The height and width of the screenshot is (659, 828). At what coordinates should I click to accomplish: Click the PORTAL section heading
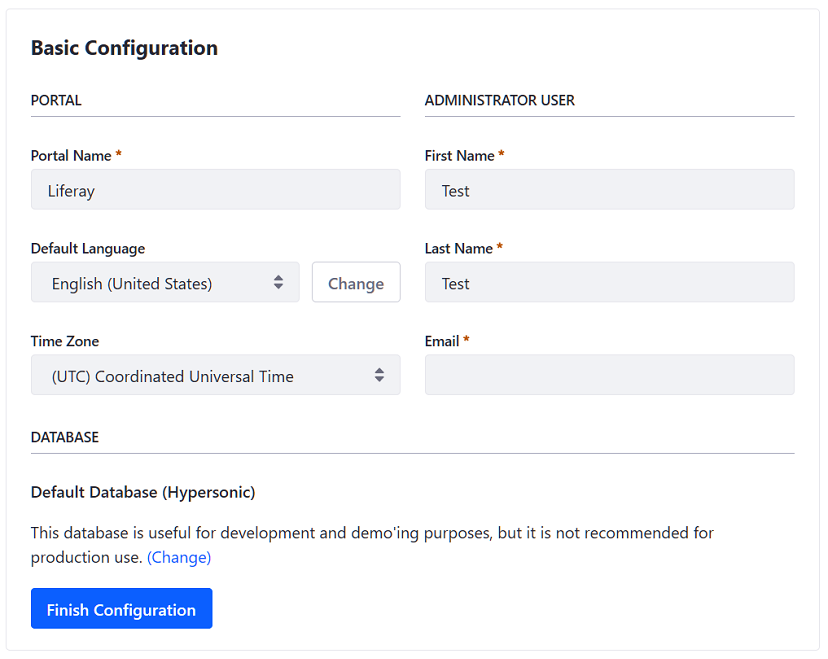pos(56,100)
